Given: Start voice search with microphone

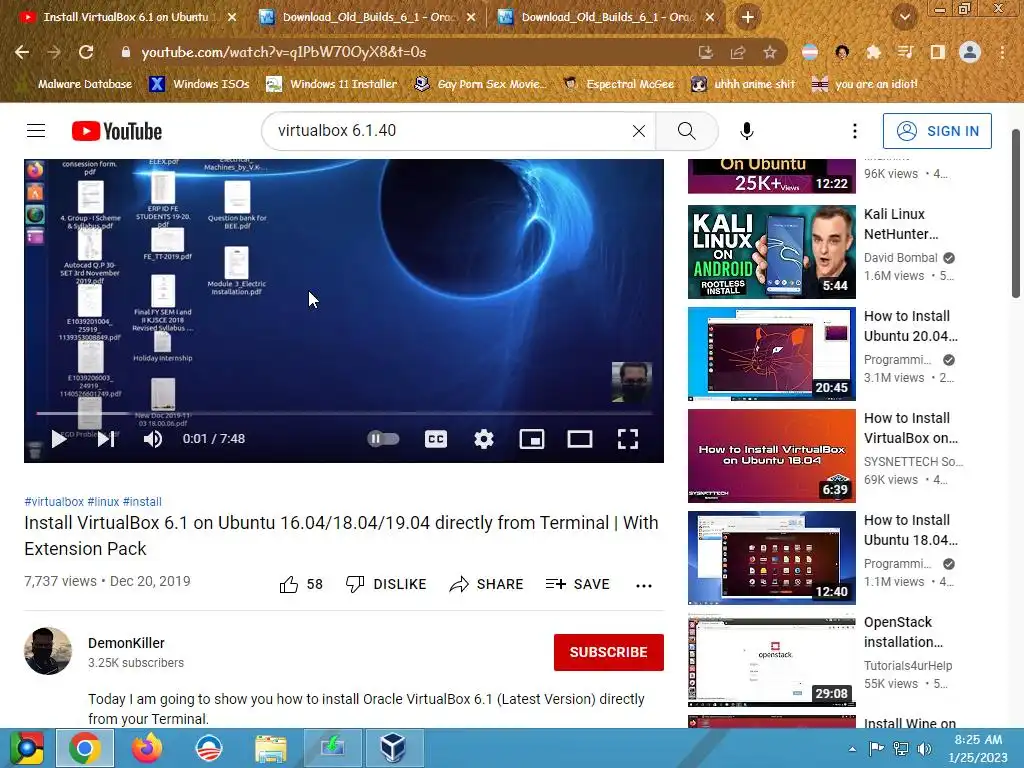Looking at the screenshot, I should tap(746, 131).
